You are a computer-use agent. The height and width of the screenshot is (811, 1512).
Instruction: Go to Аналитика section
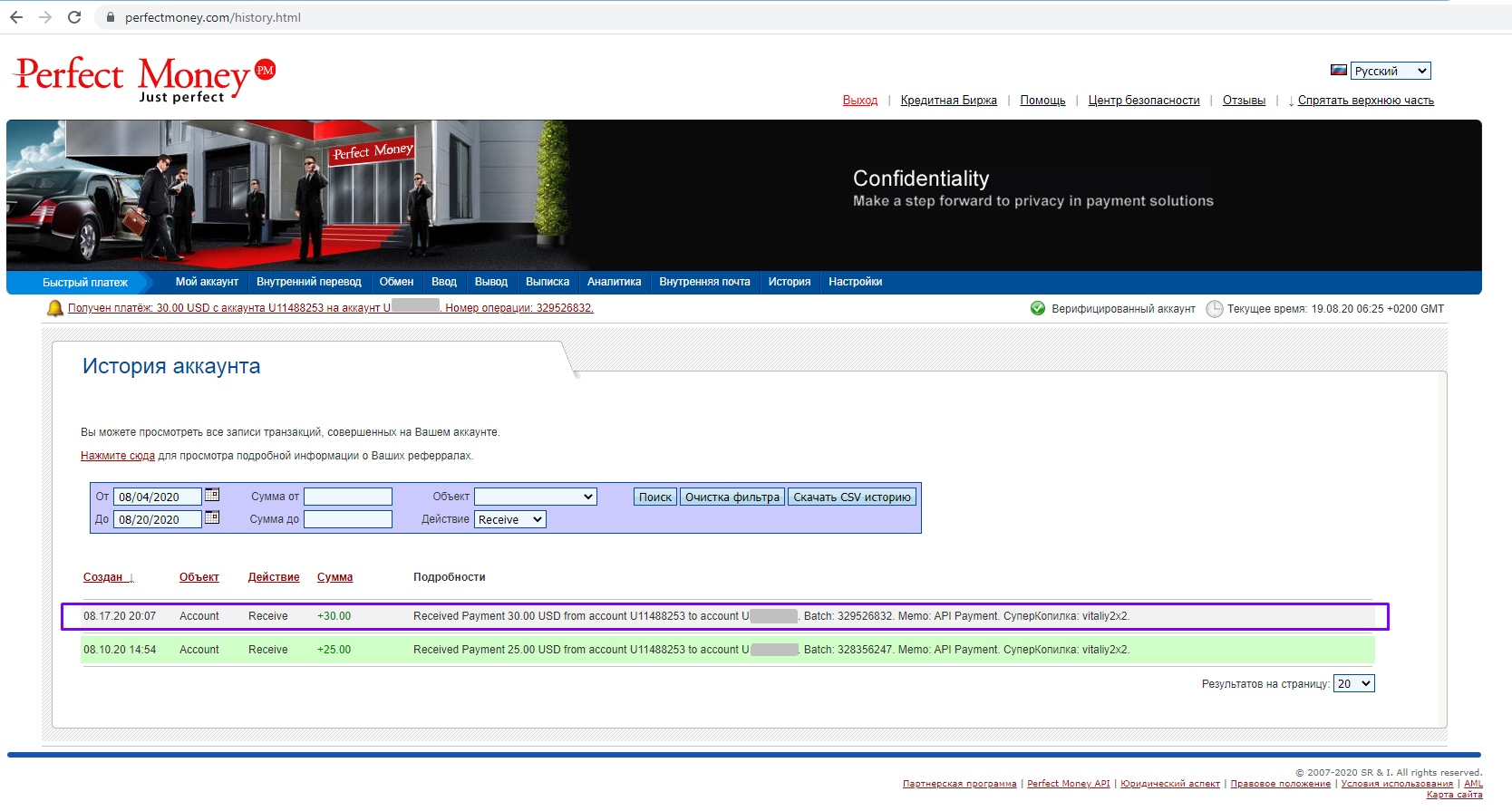614,282
